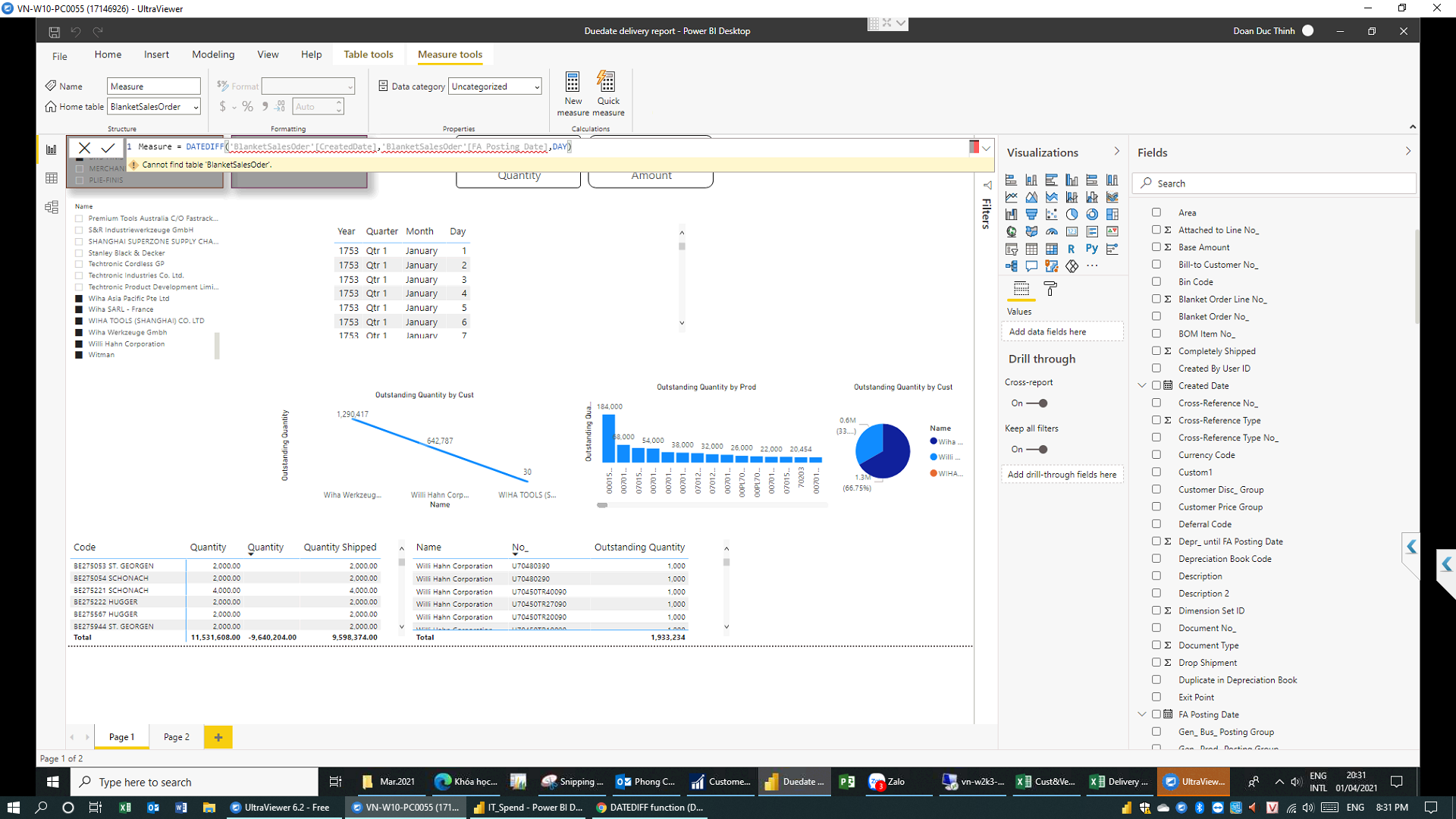Cancel the formula with the X icon

[x=84, y=148]
